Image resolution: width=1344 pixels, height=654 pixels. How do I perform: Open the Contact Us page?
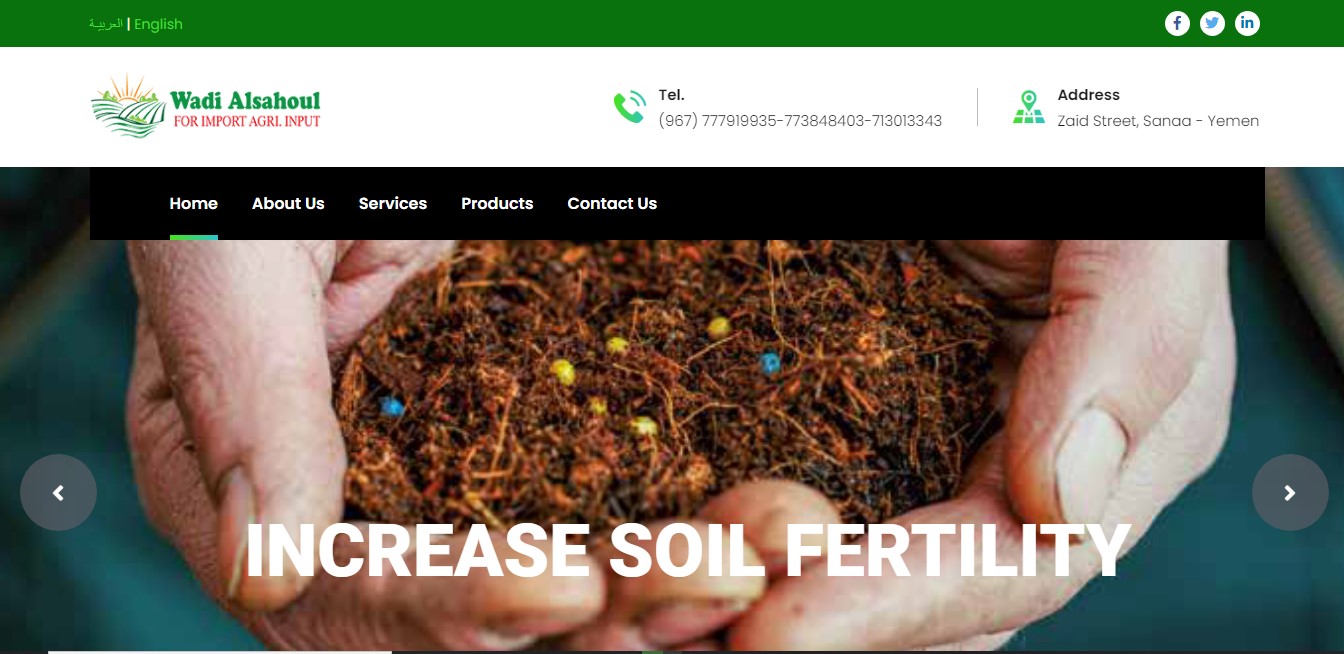coord(612,203)
